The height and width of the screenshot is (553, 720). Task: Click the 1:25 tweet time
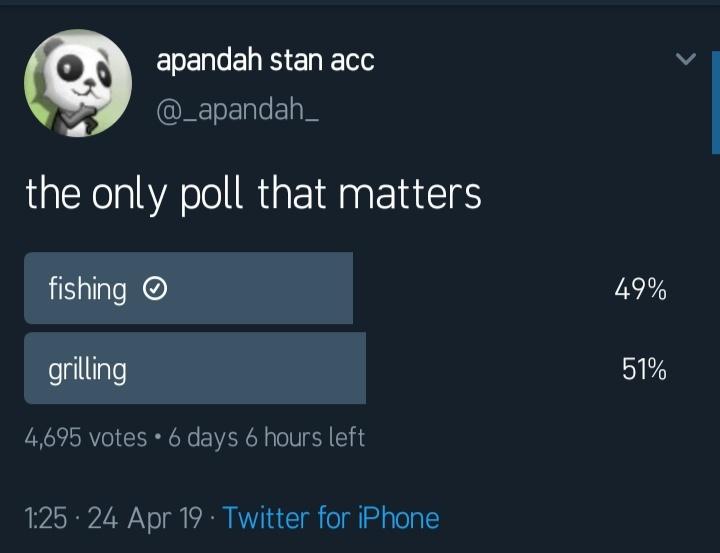tap(44, 518)
